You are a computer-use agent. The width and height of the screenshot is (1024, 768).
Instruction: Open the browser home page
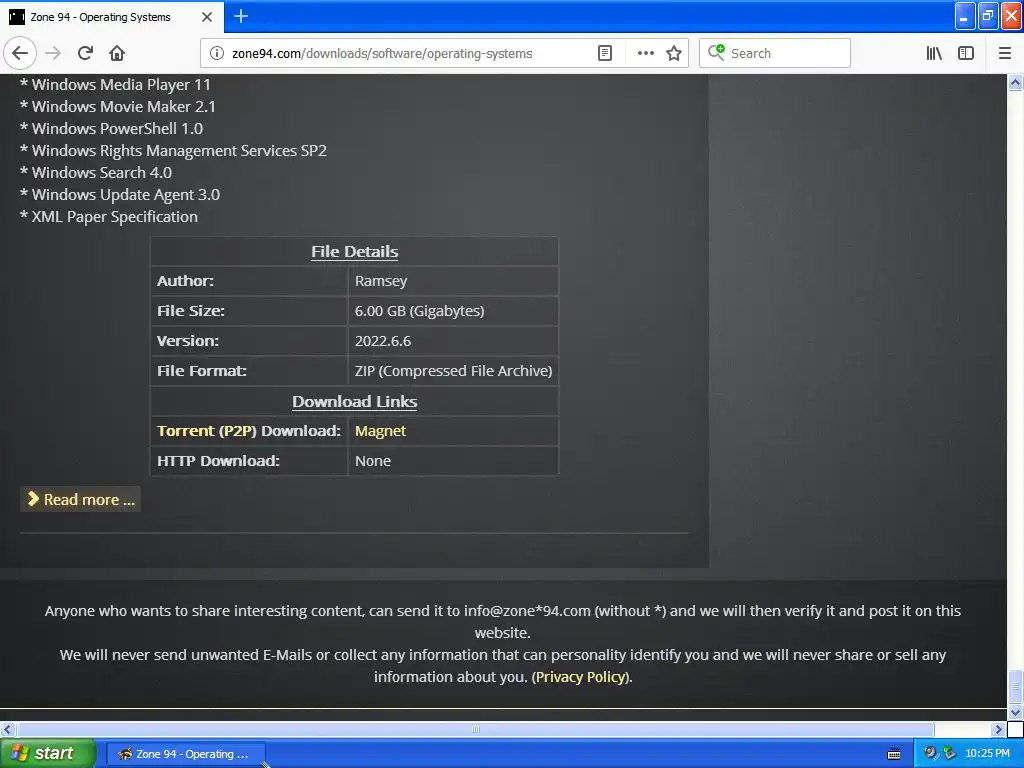(117, 53)
